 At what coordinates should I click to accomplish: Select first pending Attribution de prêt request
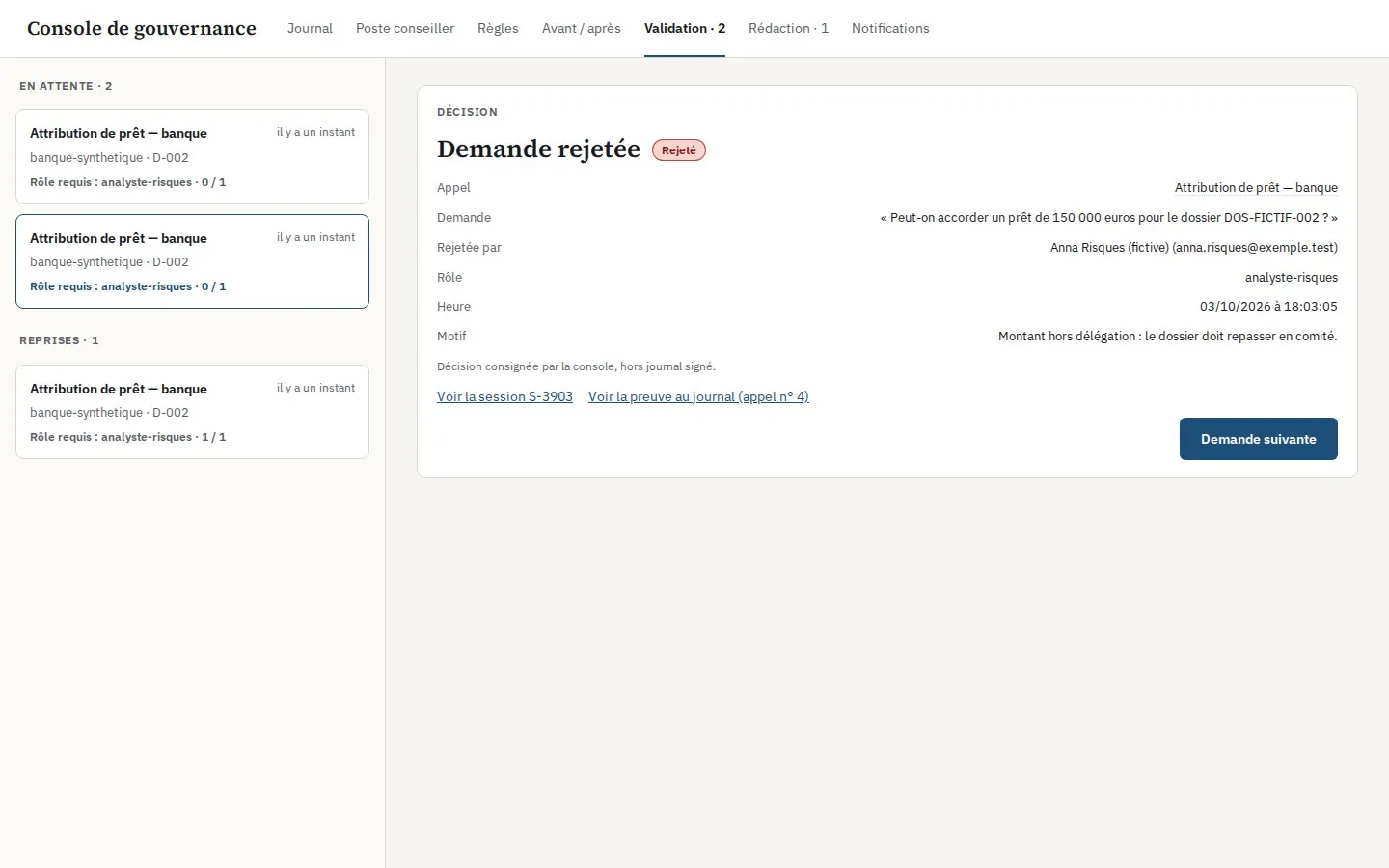[x=192, y=156]
